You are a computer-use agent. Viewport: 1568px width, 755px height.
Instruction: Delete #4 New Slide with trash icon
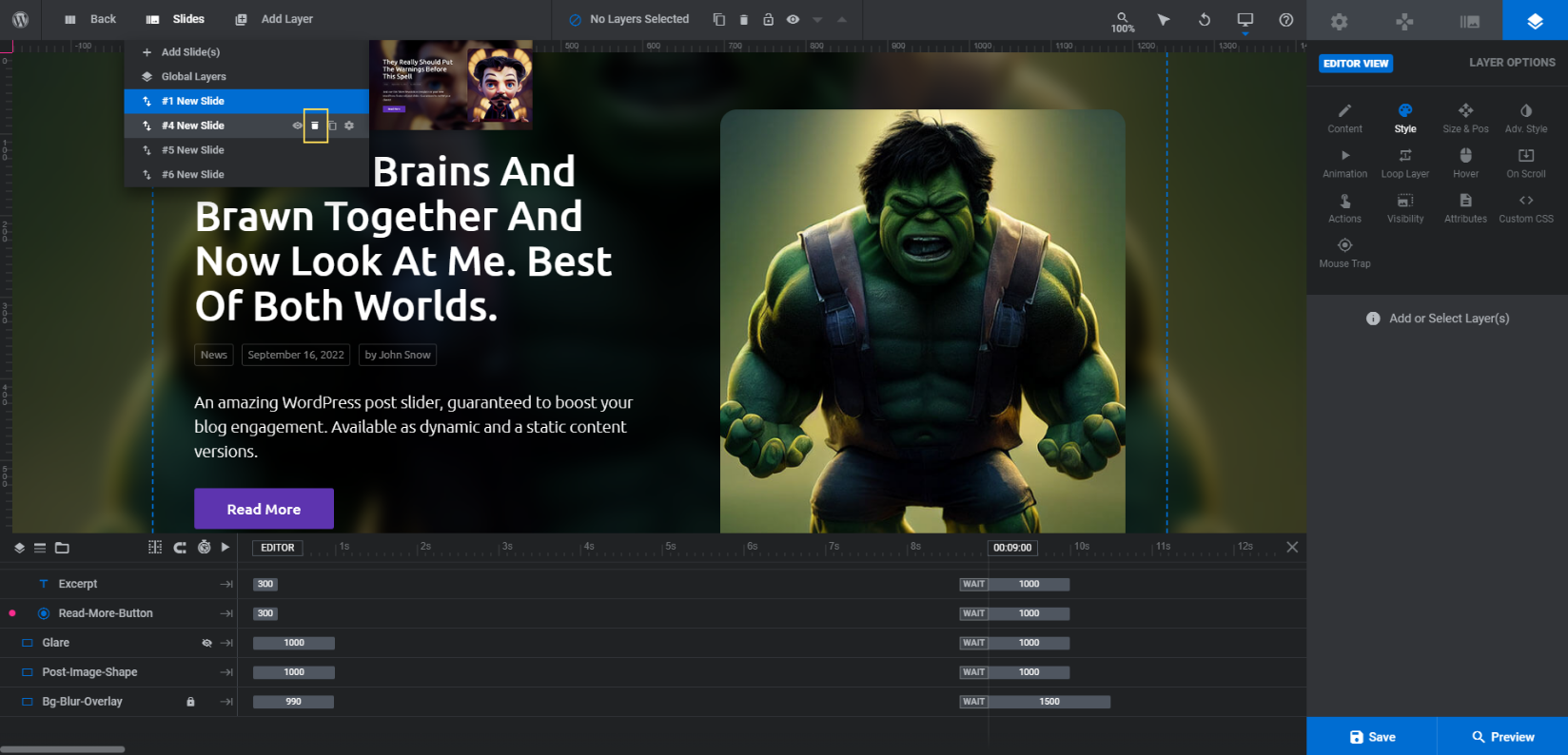(x=315, y=126)
